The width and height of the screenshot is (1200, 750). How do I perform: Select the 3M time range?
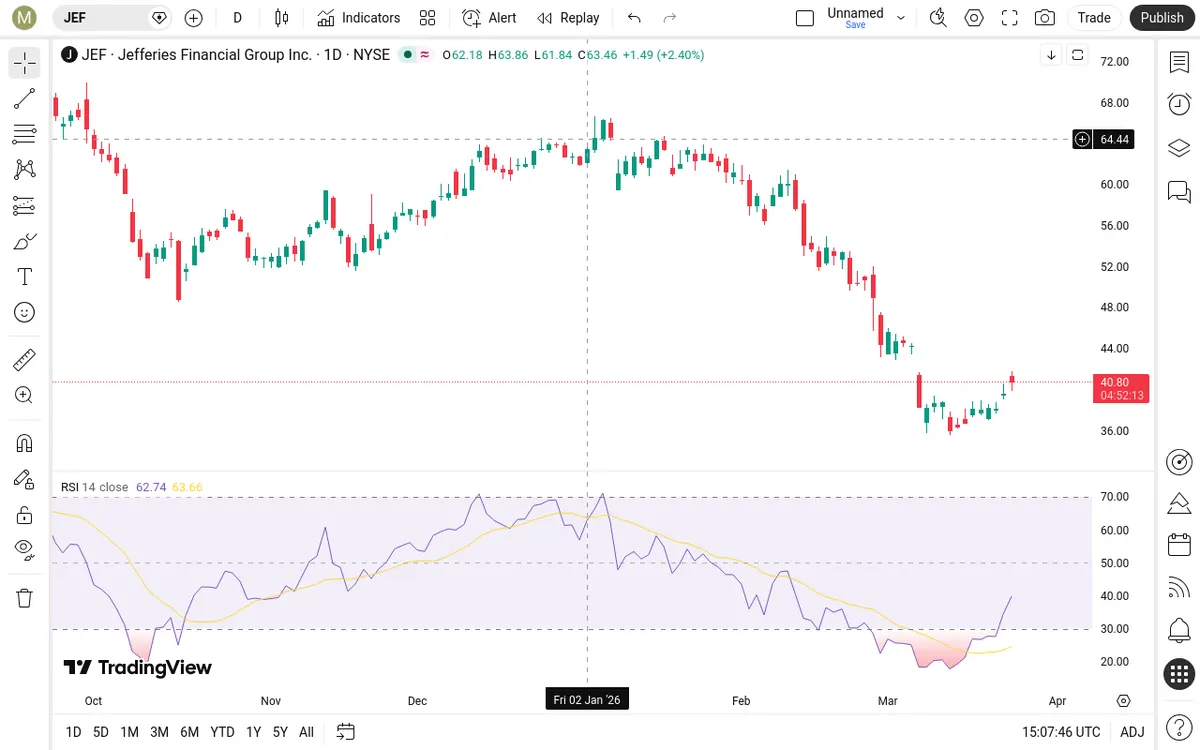pos(159,732)
